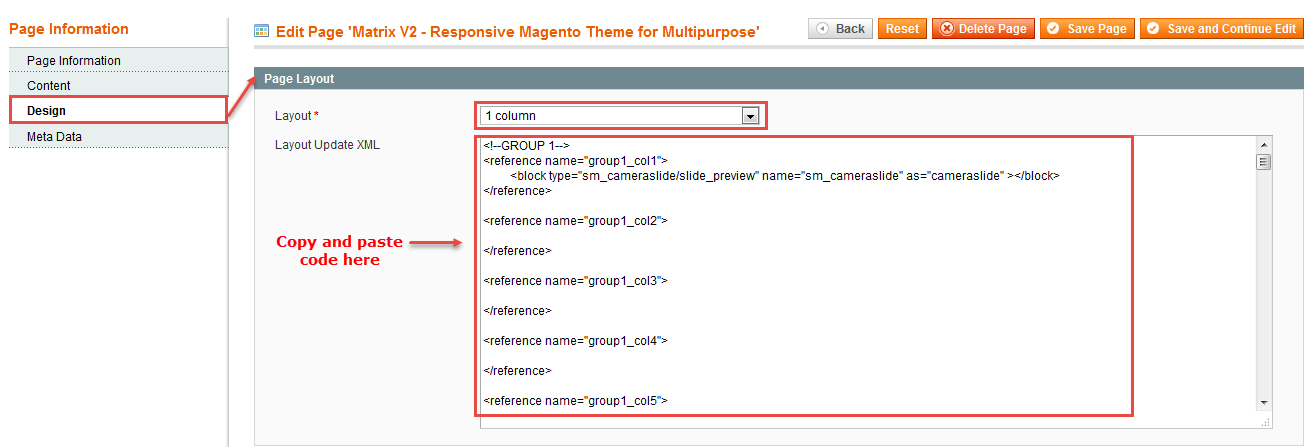Click the XML textarea scroll down arrow
1315x447 pixels.
pyautogui.click(x=1264, y=401)
